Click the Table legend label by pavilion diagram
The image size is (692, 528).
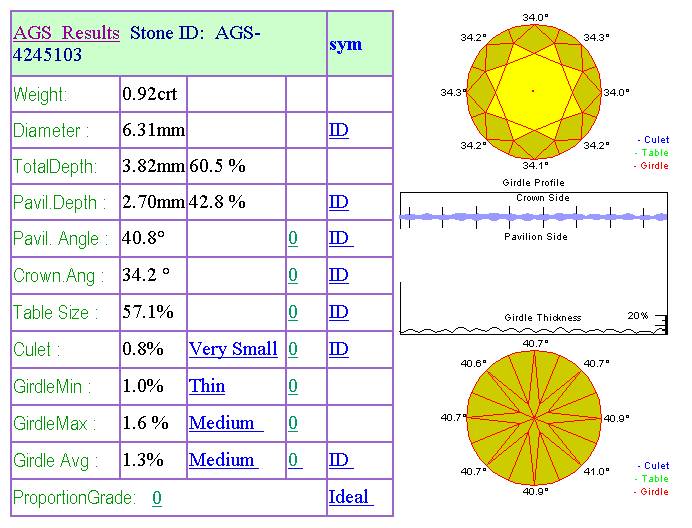(652, 479)
